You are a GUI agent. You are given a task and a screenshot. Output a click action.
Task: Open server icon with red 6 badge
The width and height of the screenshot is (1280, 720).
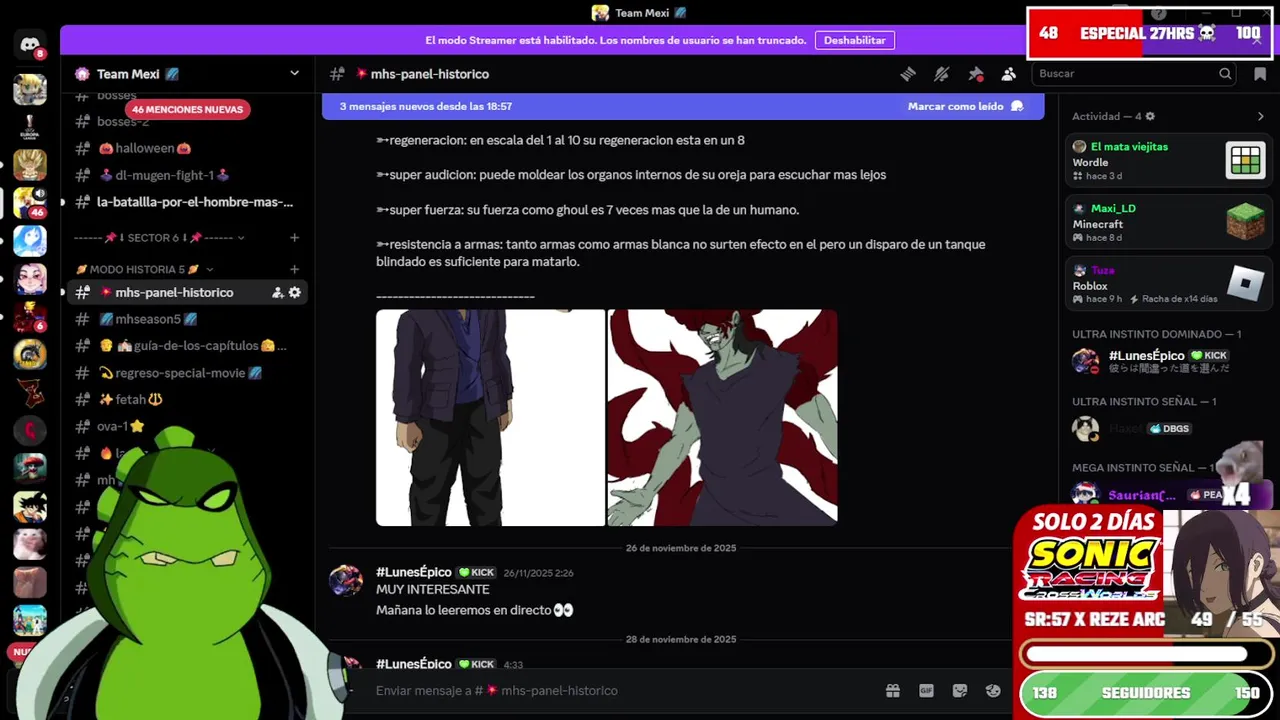click(x=30, y=316)
